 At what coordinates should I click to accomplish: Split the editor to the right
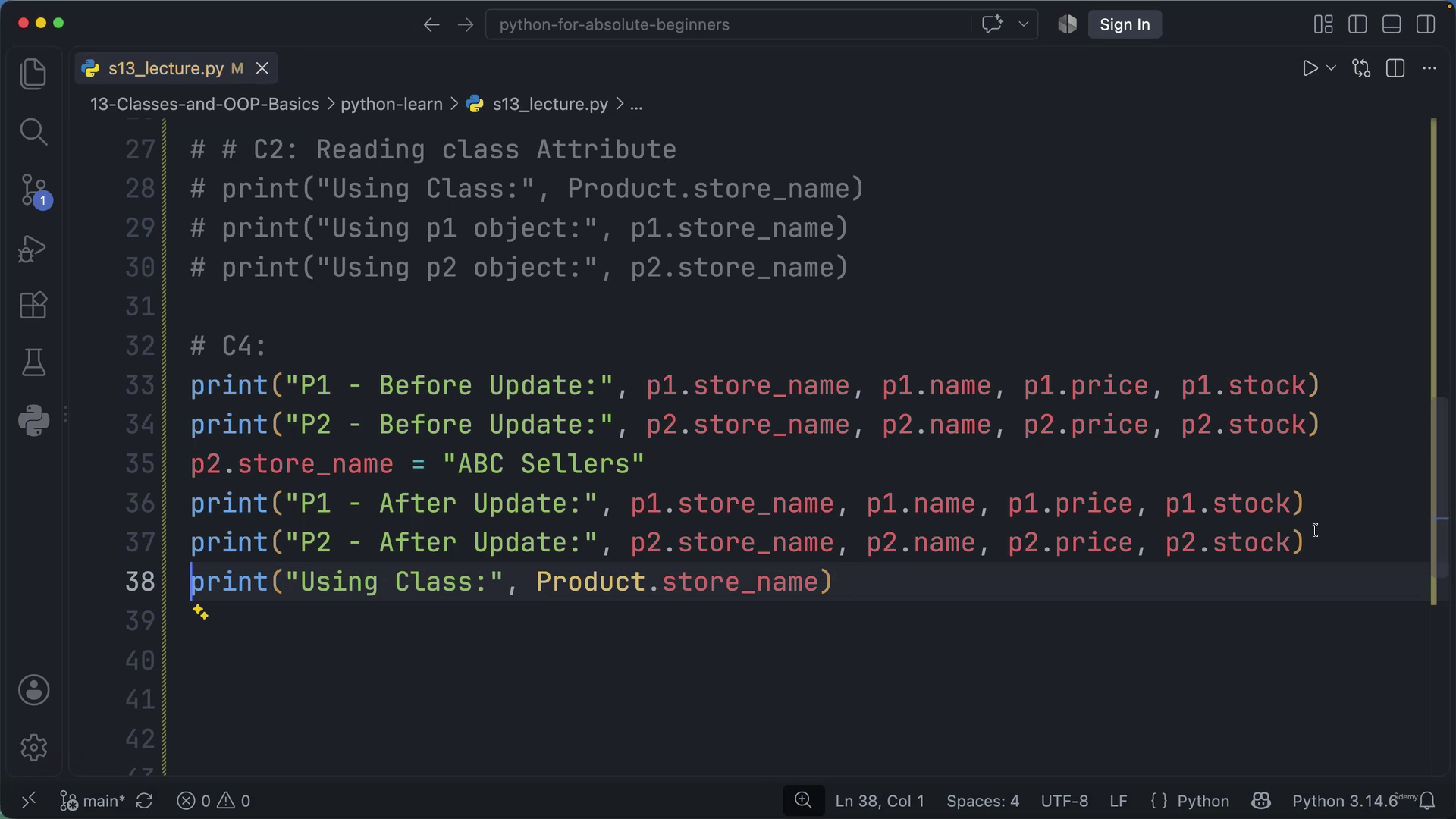tap(1395, 68)
